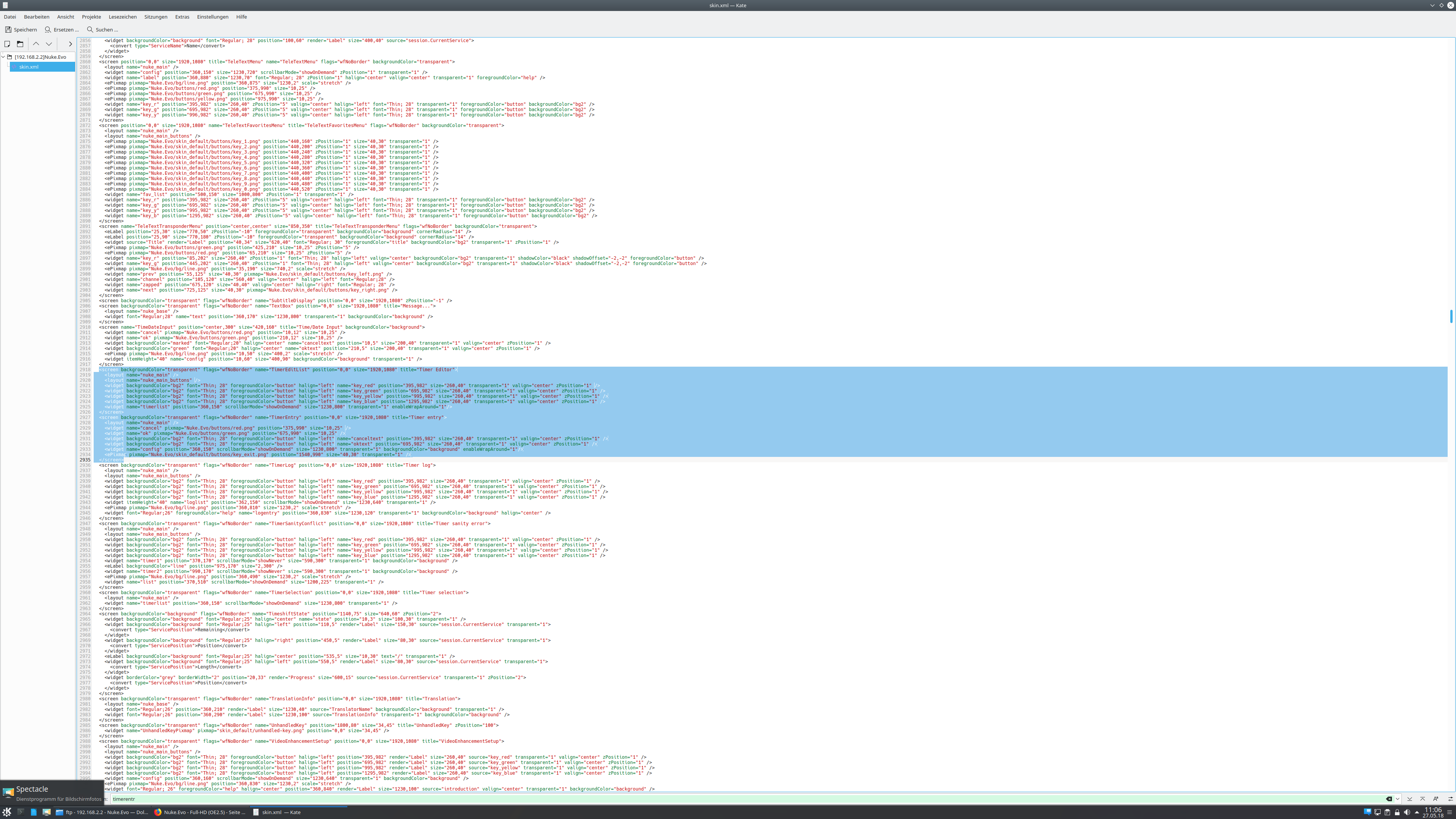Open the Lesezeichen menu
The height and width of the screenshot is (819, 1456).
tap(122, 16)
